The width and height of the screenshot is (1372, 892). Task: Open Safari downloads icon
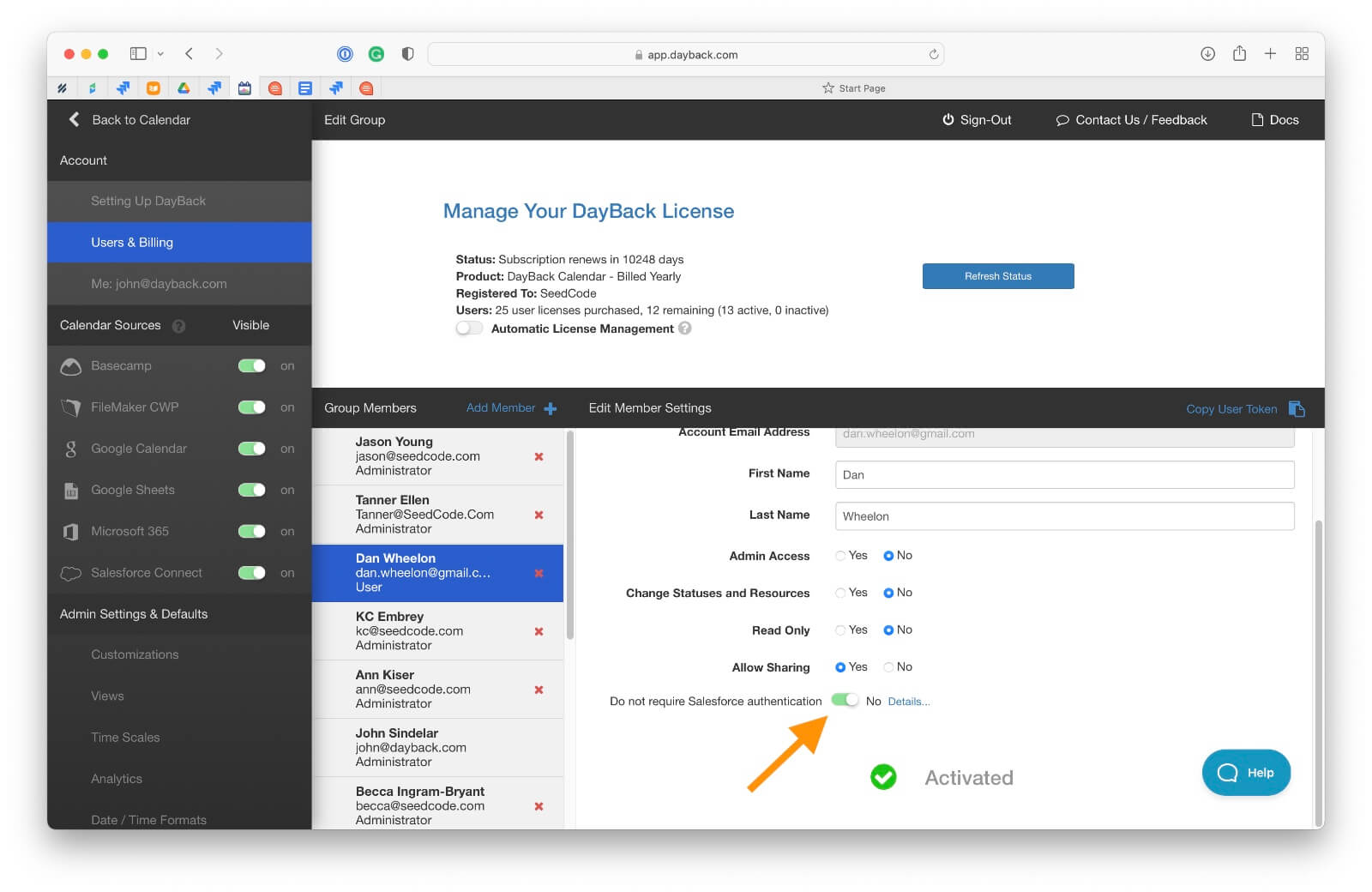[x=1207, y=54]
